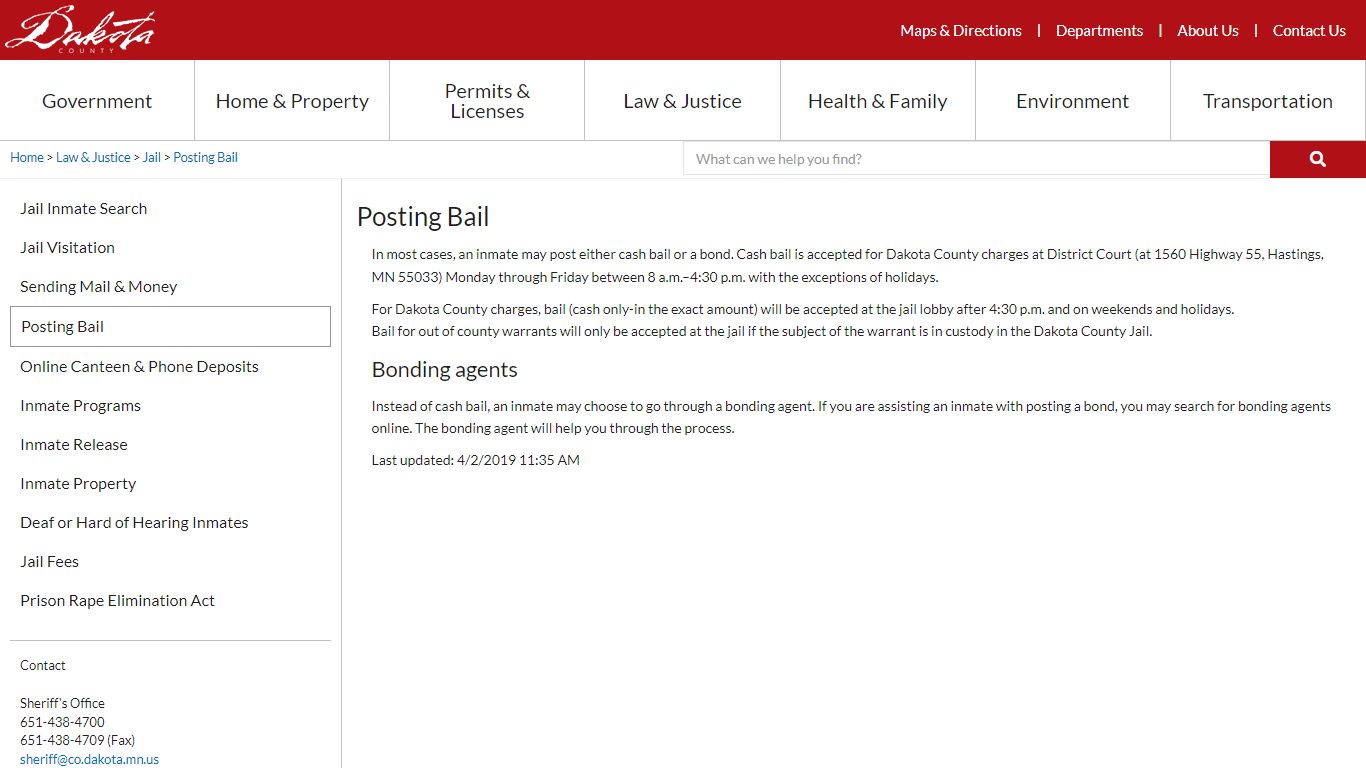1366x768 pixels.
Task: Select Posting Bail in sidebar
Action: [170, 327]
